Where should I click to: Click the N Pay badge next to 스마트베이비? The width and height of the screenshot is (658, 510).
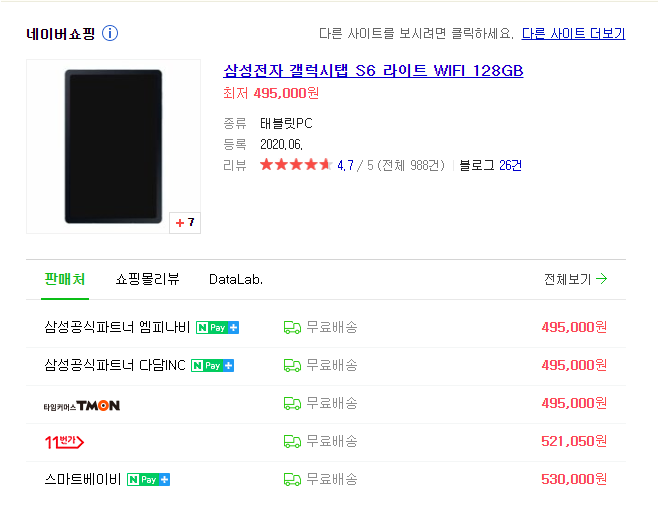pos(148,479)
